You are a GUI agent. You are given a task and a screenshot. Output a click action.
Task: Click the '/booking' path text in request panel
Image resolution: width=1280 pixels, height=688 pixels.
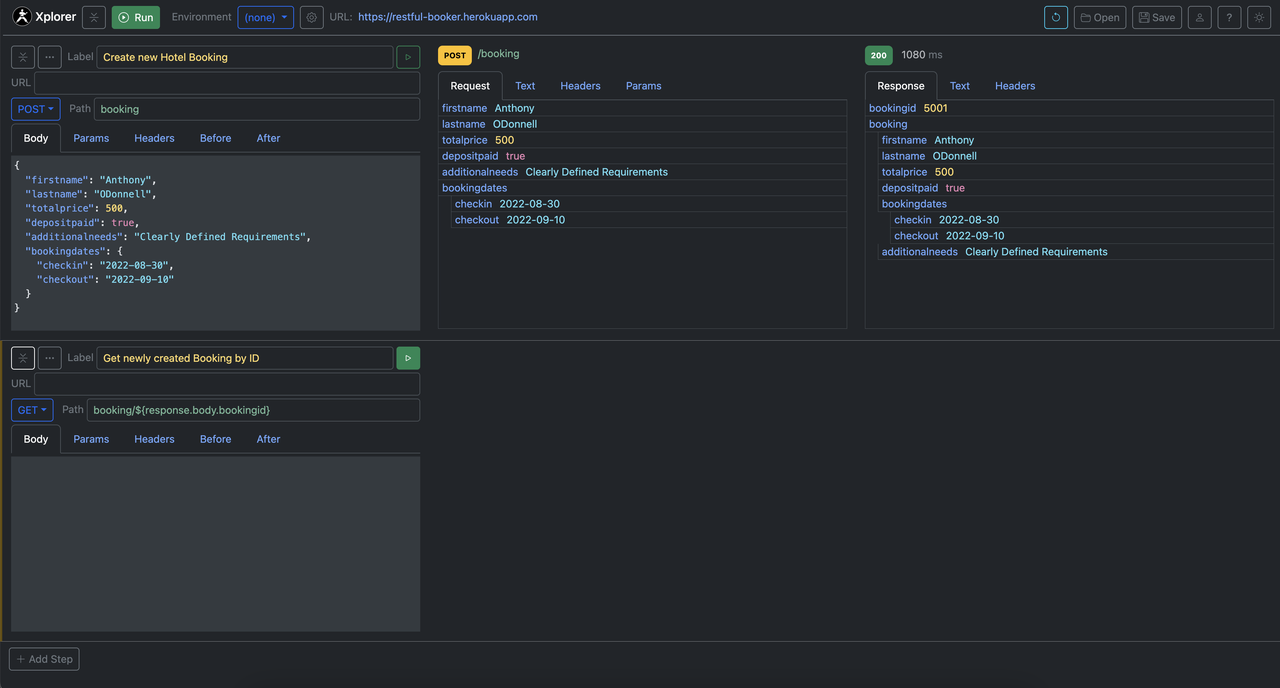coord(498,54)
